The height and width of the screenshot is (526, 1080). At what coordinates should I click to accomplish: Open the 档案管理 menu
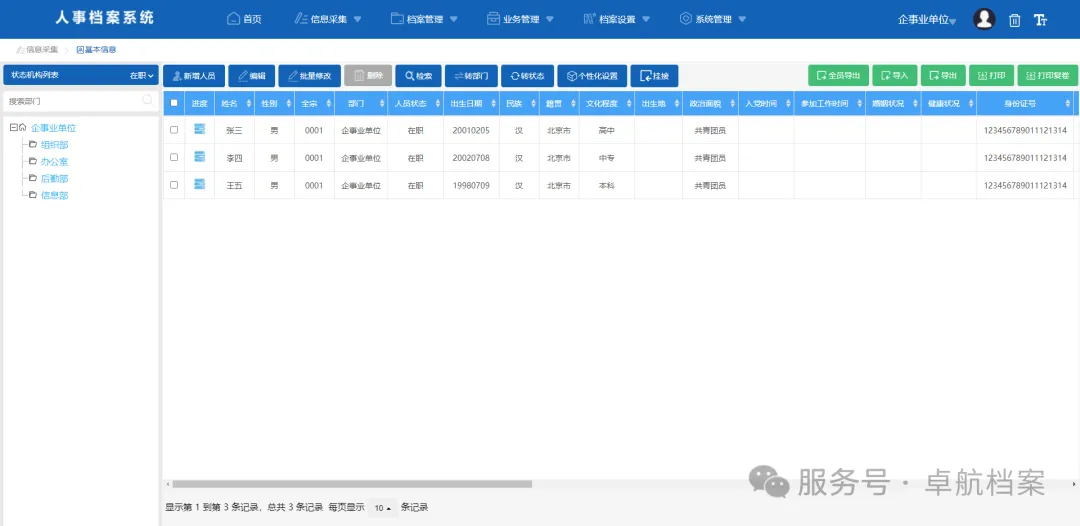coord(424,19)
